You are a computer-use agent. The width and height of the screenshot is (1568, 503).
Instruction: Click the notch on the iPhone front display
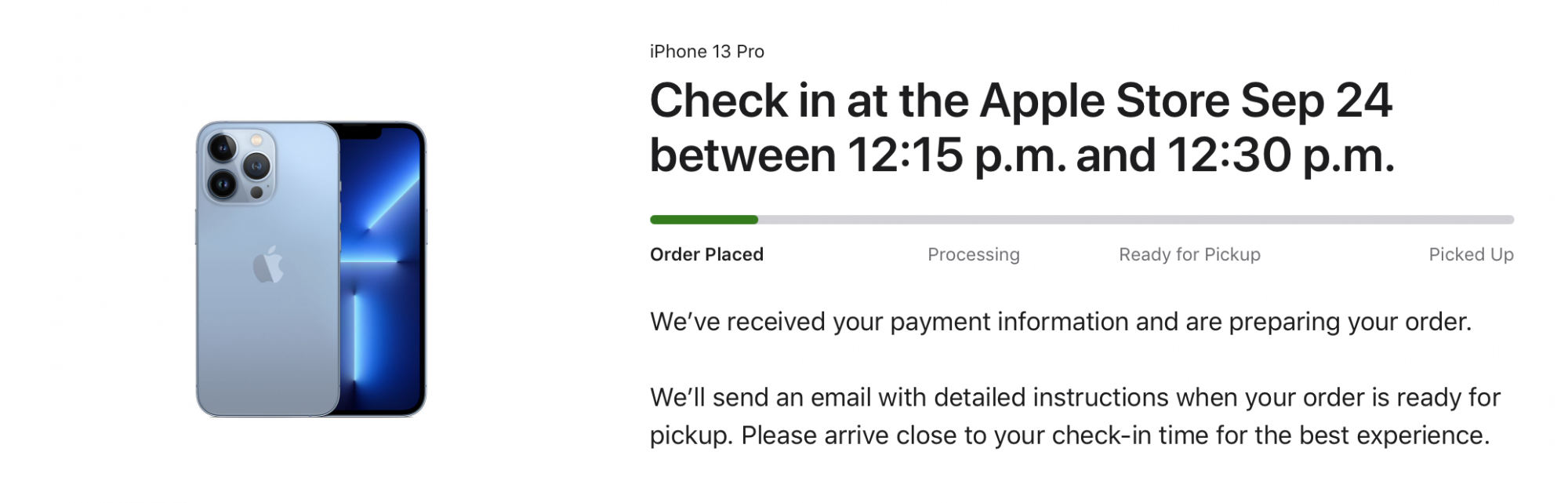click(x=361, y=130)
